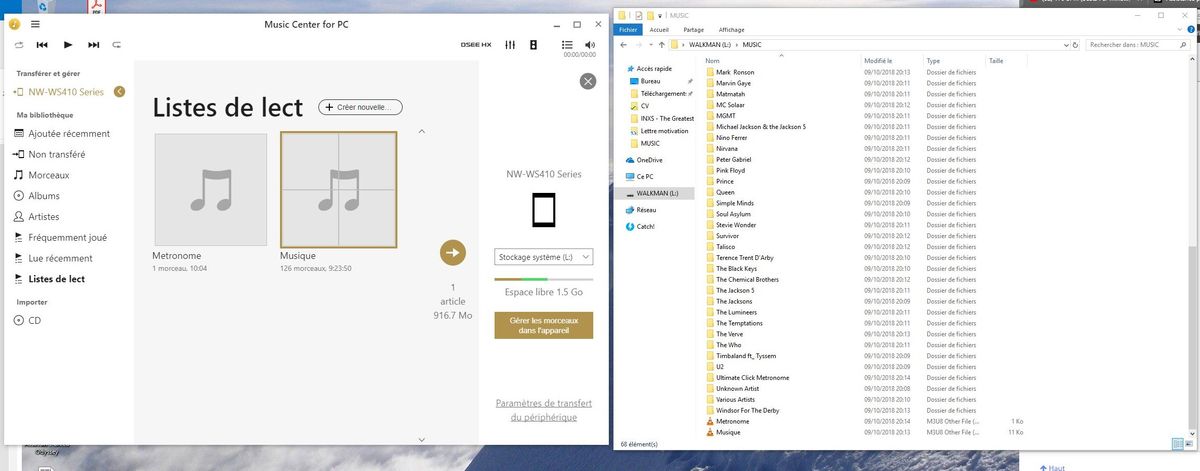
Task: Toggle shuffle playback mode
Action: 17,45
